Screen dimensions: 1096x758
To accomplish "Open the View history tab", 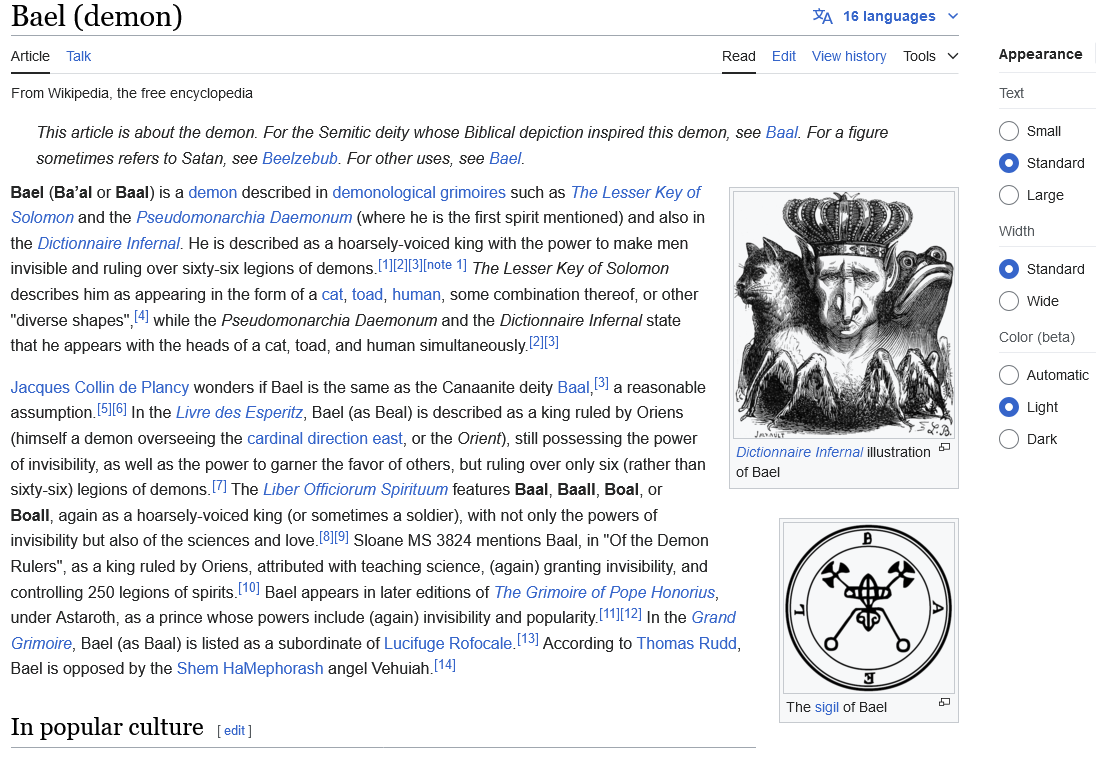I will 849,56.
